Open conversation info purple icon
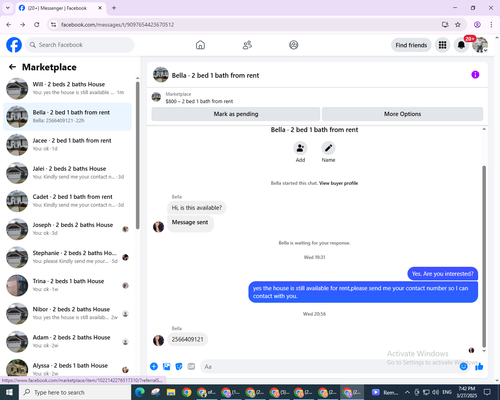The width and height of the screenshot is (500, 400). [x=475, y=75]
